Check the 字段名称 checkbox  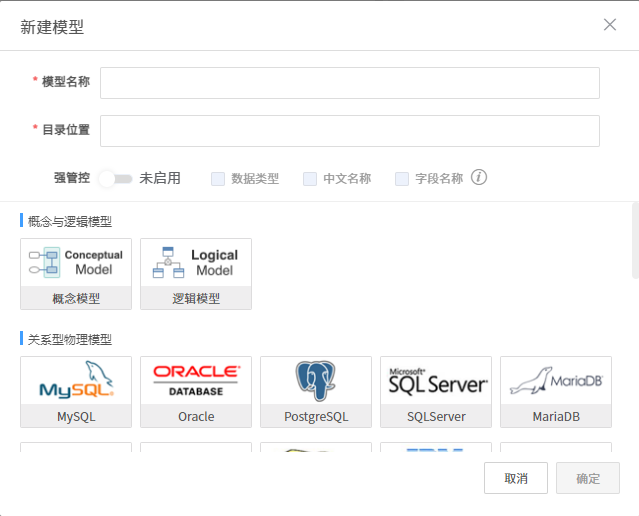click(x=402, y=179)
